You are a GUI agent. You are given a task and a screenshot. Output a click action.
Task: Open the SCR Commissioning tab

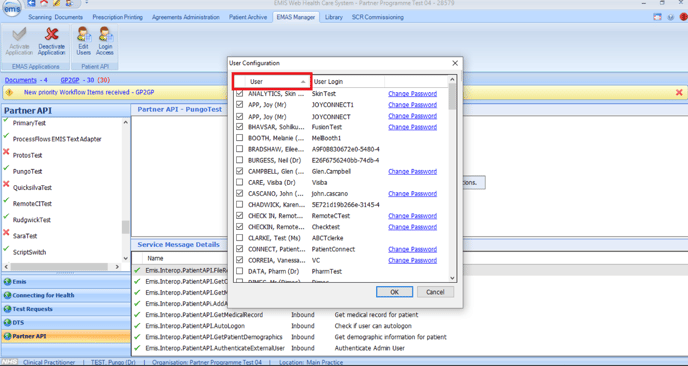377,17
